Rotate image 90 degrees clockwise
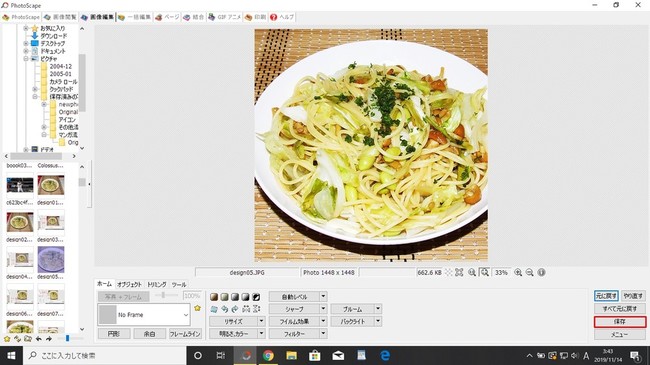The height and width of the screenshot is (365, 650). pos(235,309)
